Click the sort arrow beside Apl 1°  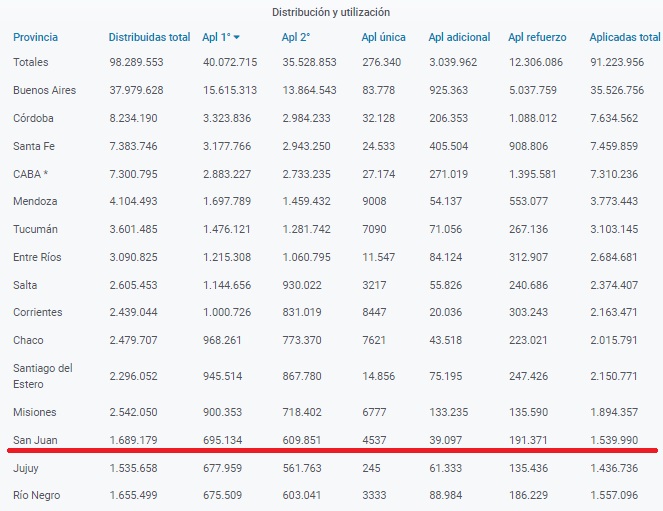(236, 38)
